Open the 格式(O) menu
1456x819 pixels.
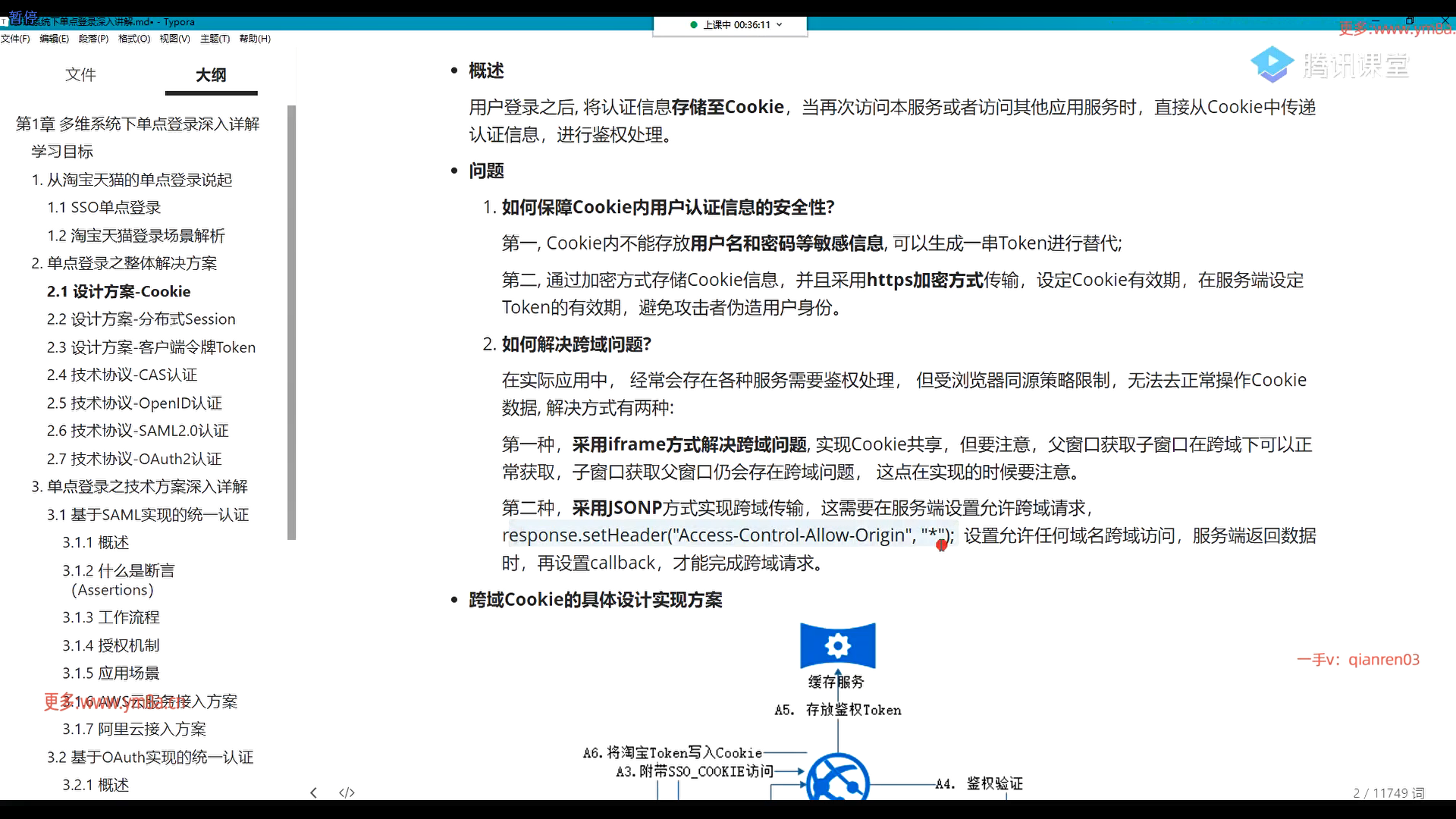pos(134,39)
